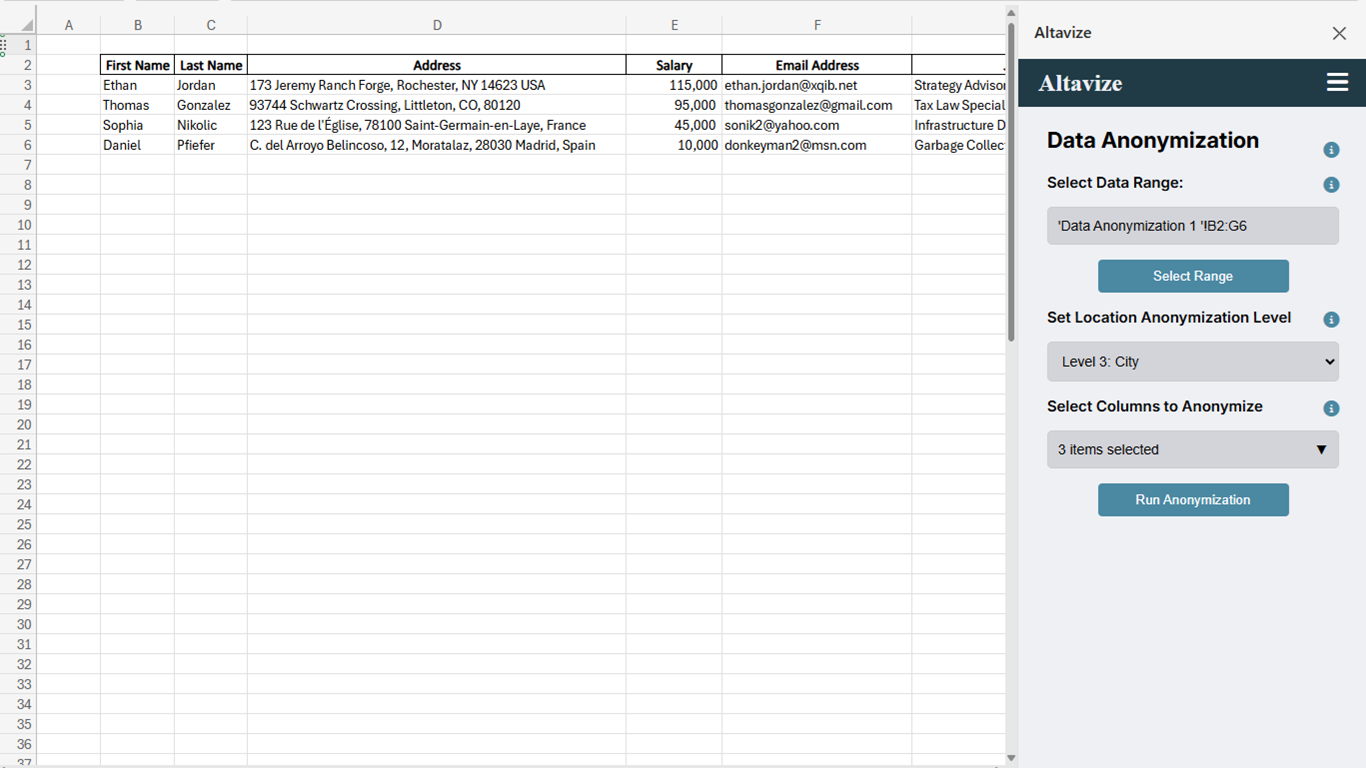Select row 3 header
Viewport: 1366px width, 768px height.
pos(18,85)
